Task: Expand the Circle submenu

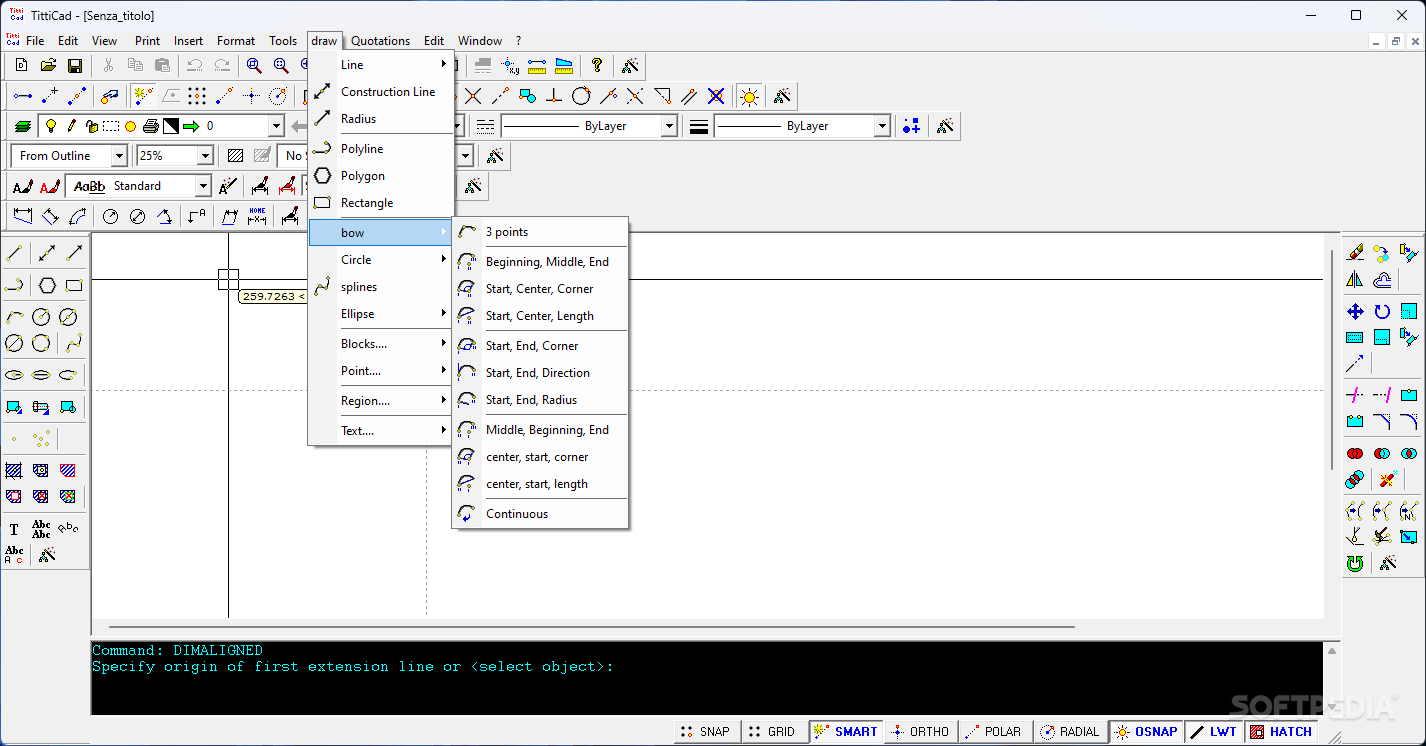Action: coord(381,260)
